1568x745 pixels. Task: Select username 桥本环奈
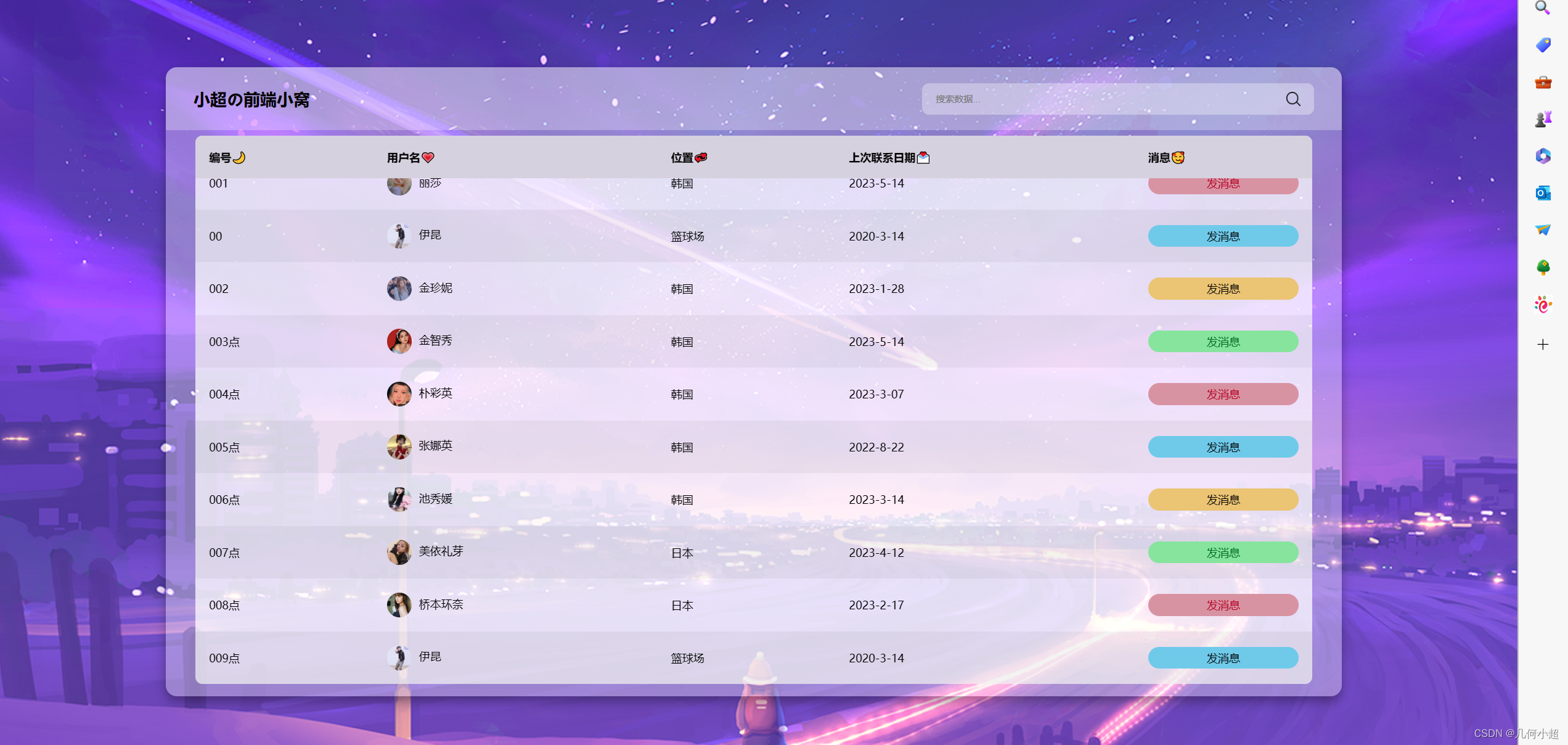click(441, 604)
